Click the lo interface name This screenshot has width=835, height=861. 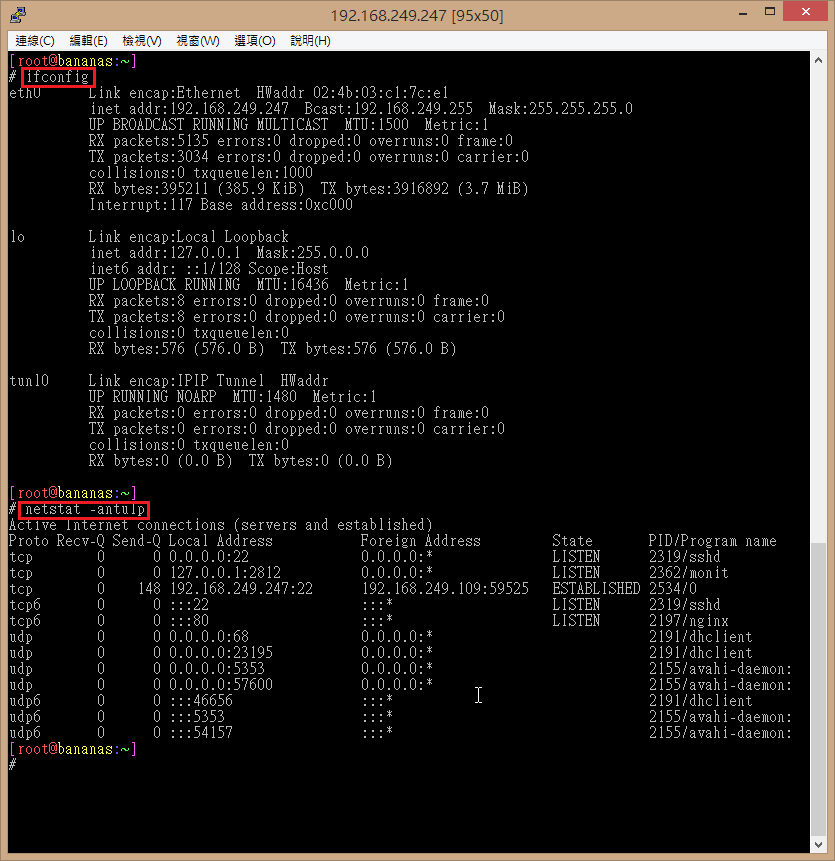[x=18, y=237]
